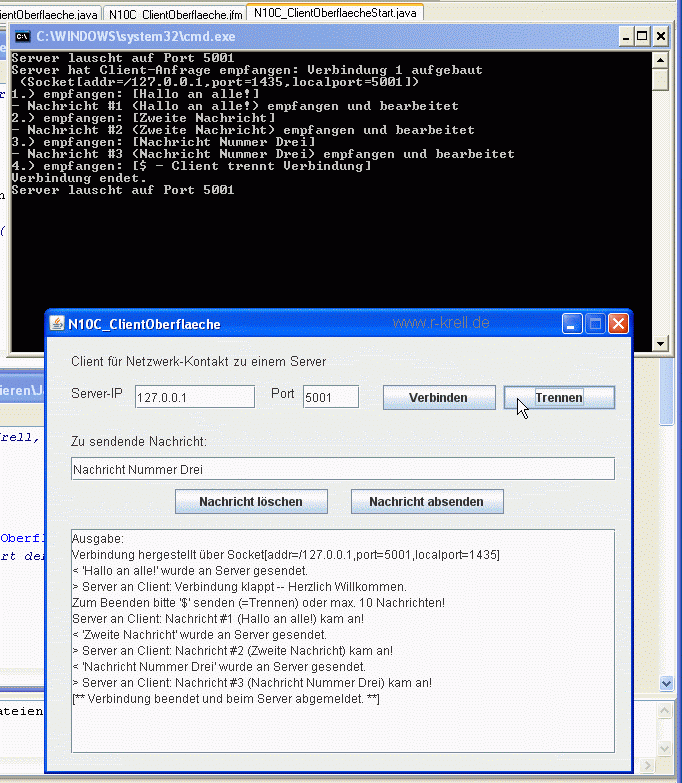Click the Trennen button to disconnect
Viewport: 682px width, 783px height.
(x=559, y=397)
